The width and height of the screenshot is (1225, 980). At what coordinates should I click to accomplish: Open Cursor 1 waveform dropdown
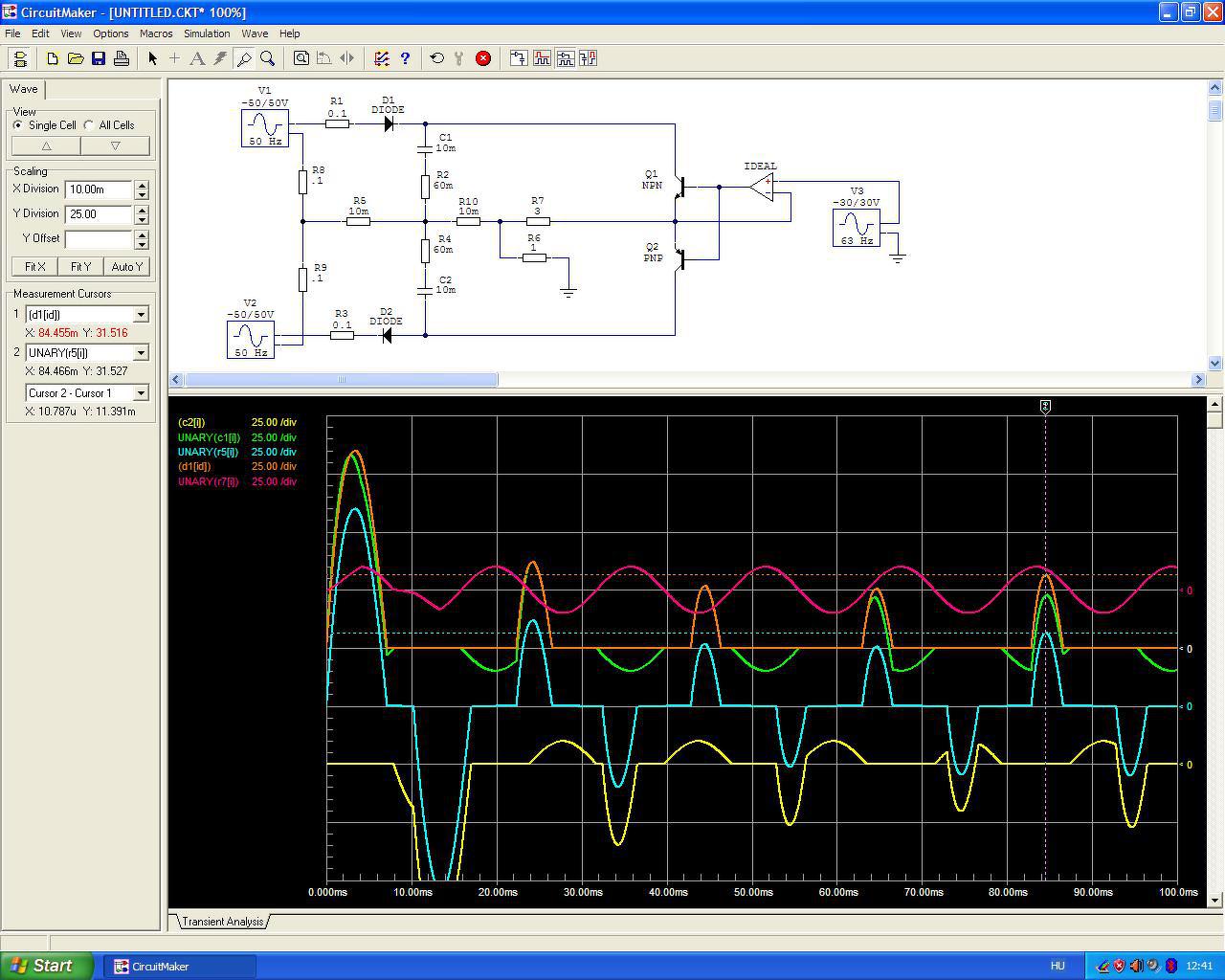point(141,315)
